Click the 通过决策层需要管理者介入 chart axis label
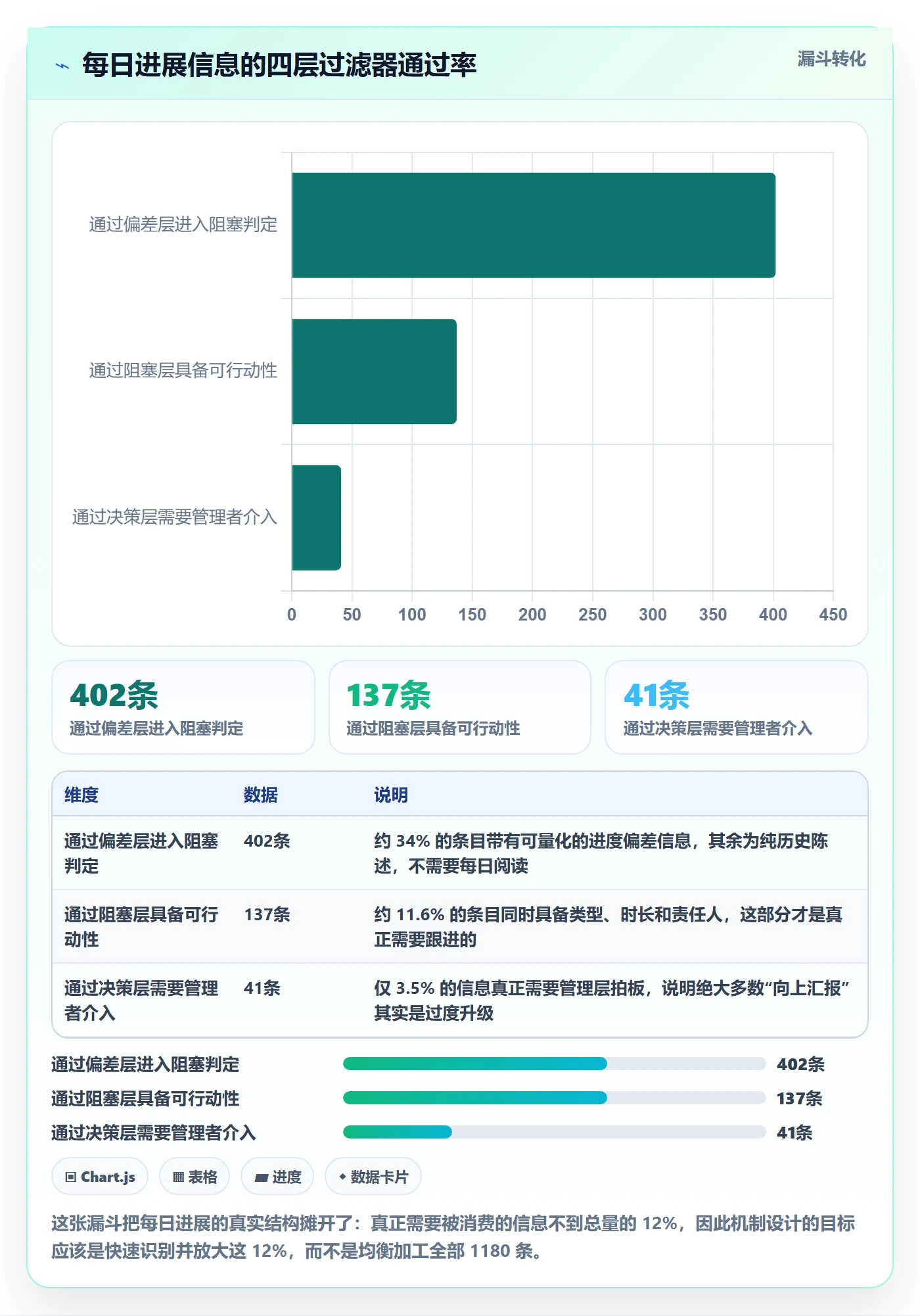Image resolution: width=920 pixels, height=1316 pixels. 175,517
